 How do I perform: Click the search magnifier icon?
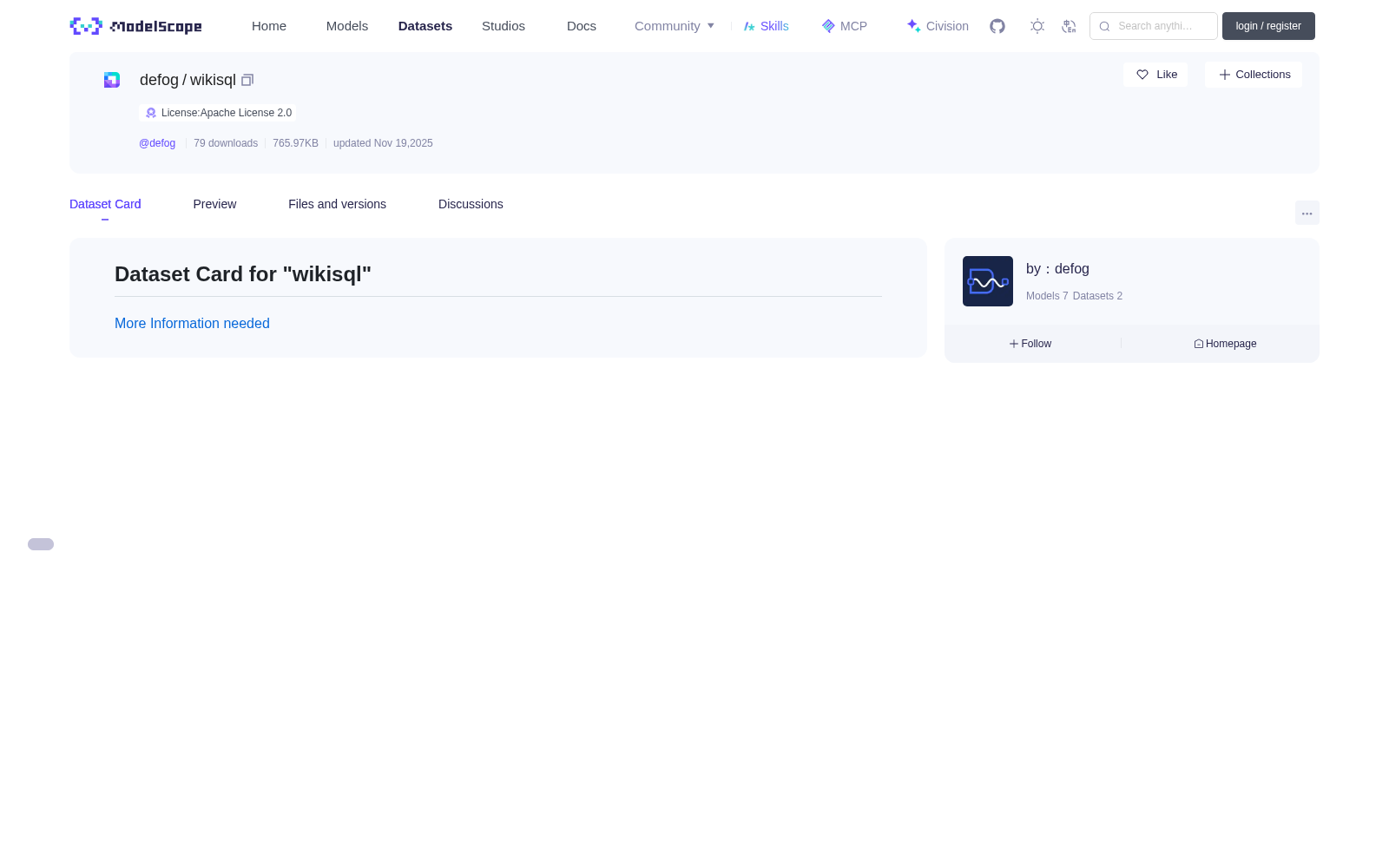tap(1104, 26)
